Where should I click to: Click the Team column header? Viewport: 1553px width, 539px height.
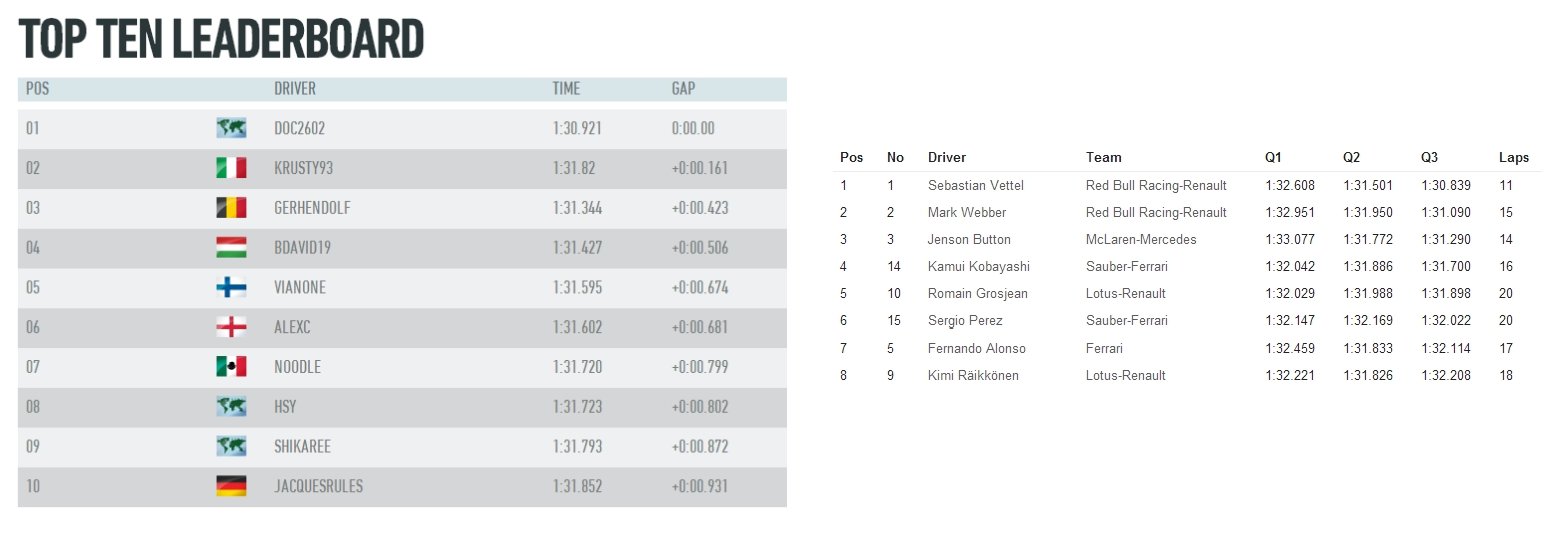pyautogui.click(x=1103, y=157)
